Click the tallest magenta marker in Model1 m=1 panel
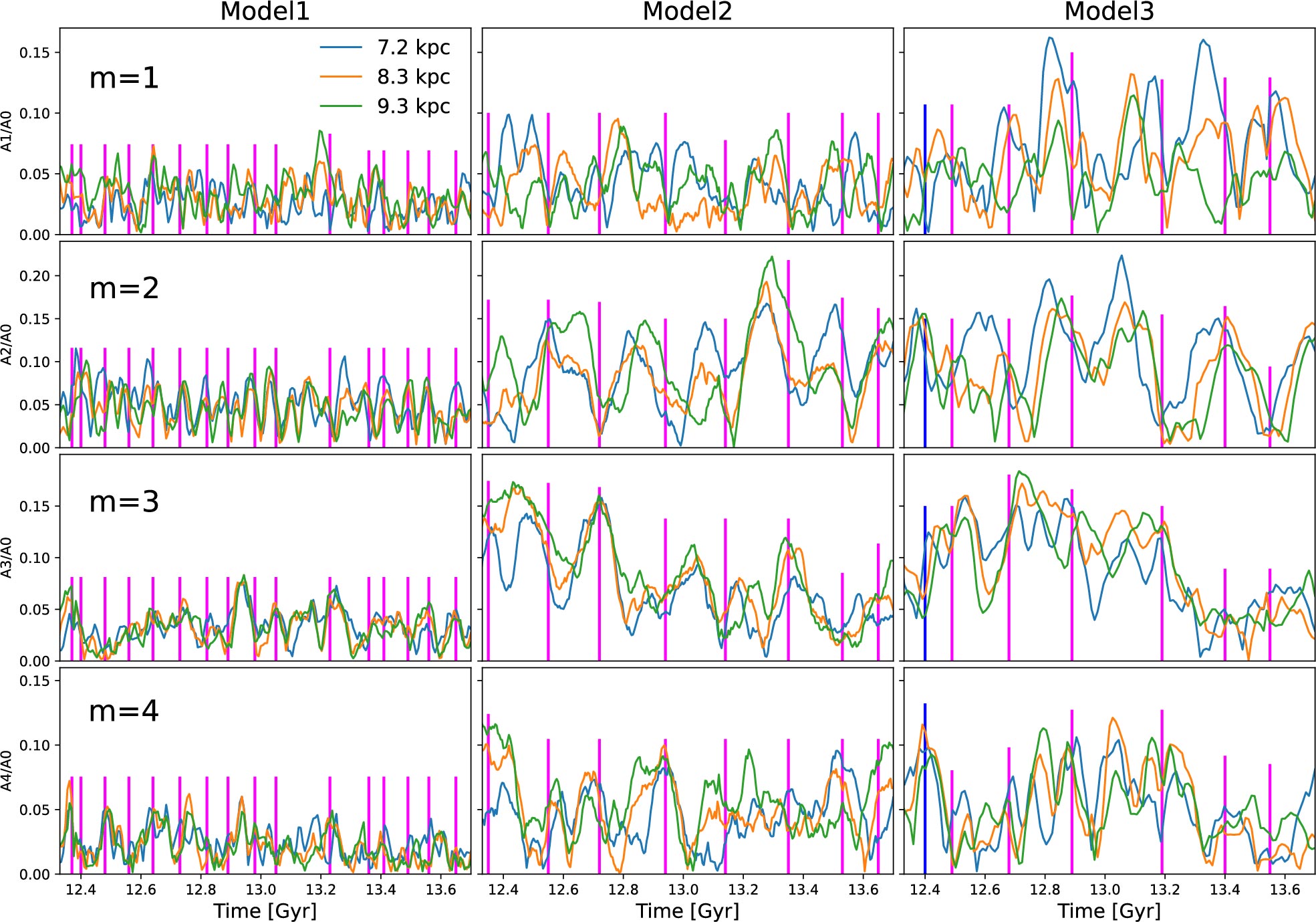The height and width of the screenshot is (922, 1316). coord(330,185)
